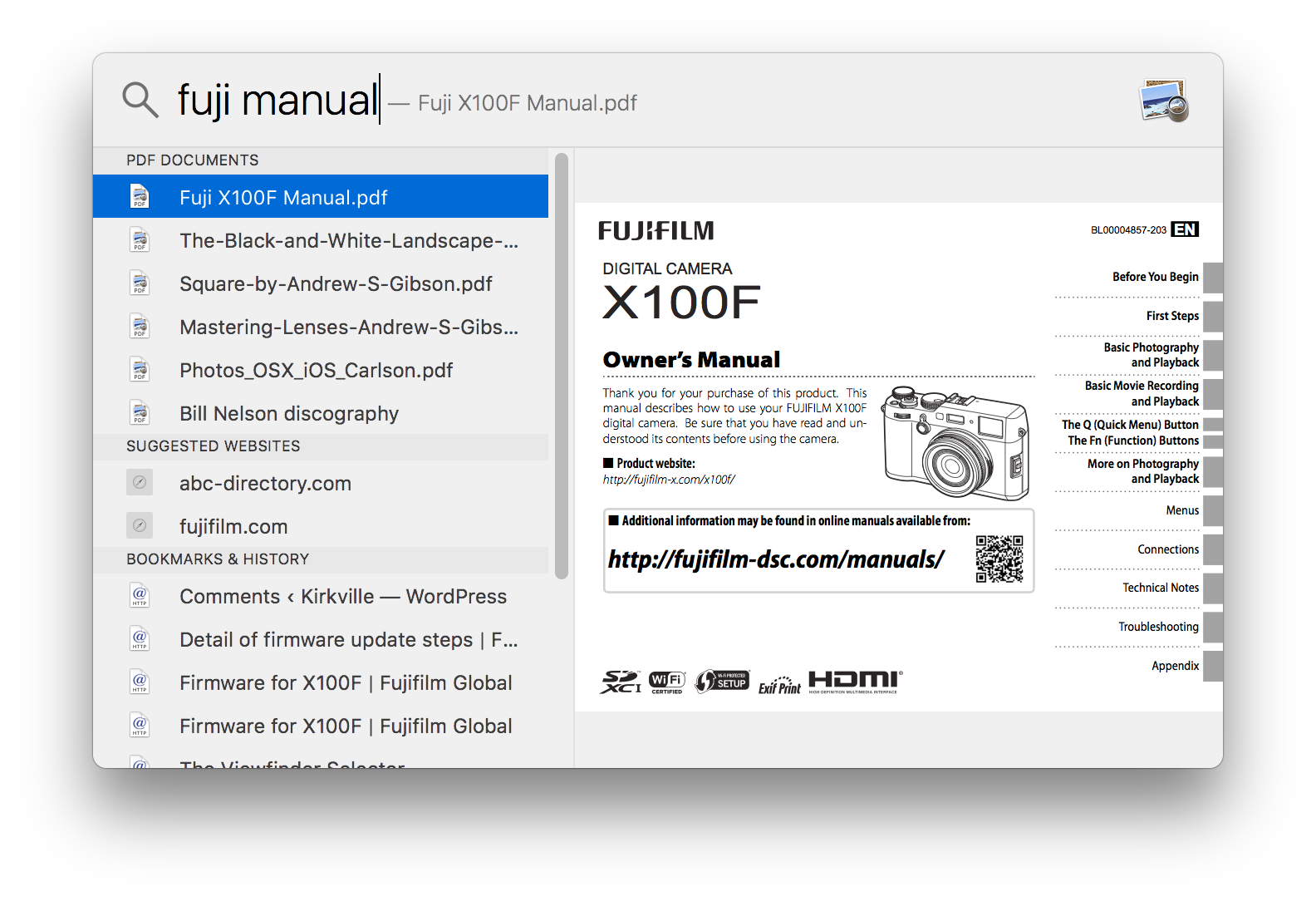Click PDF icon beside Bill Nelson discography
Image resolution: width=1316 pixels, height=901 pixels.
(140, 413)
